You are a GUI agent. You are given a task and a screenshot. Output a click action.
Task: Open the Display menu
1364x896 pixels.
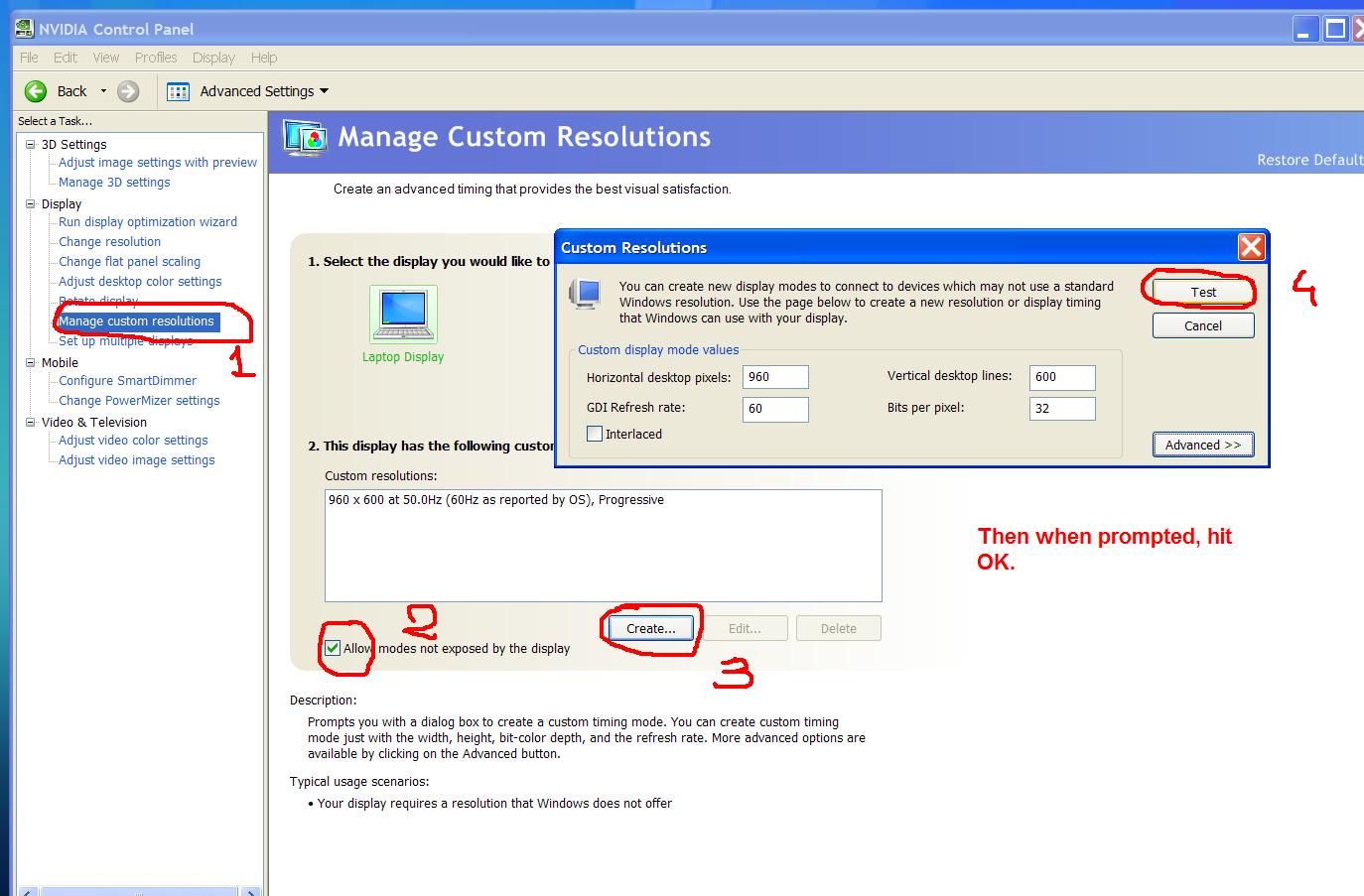[213, 58]
